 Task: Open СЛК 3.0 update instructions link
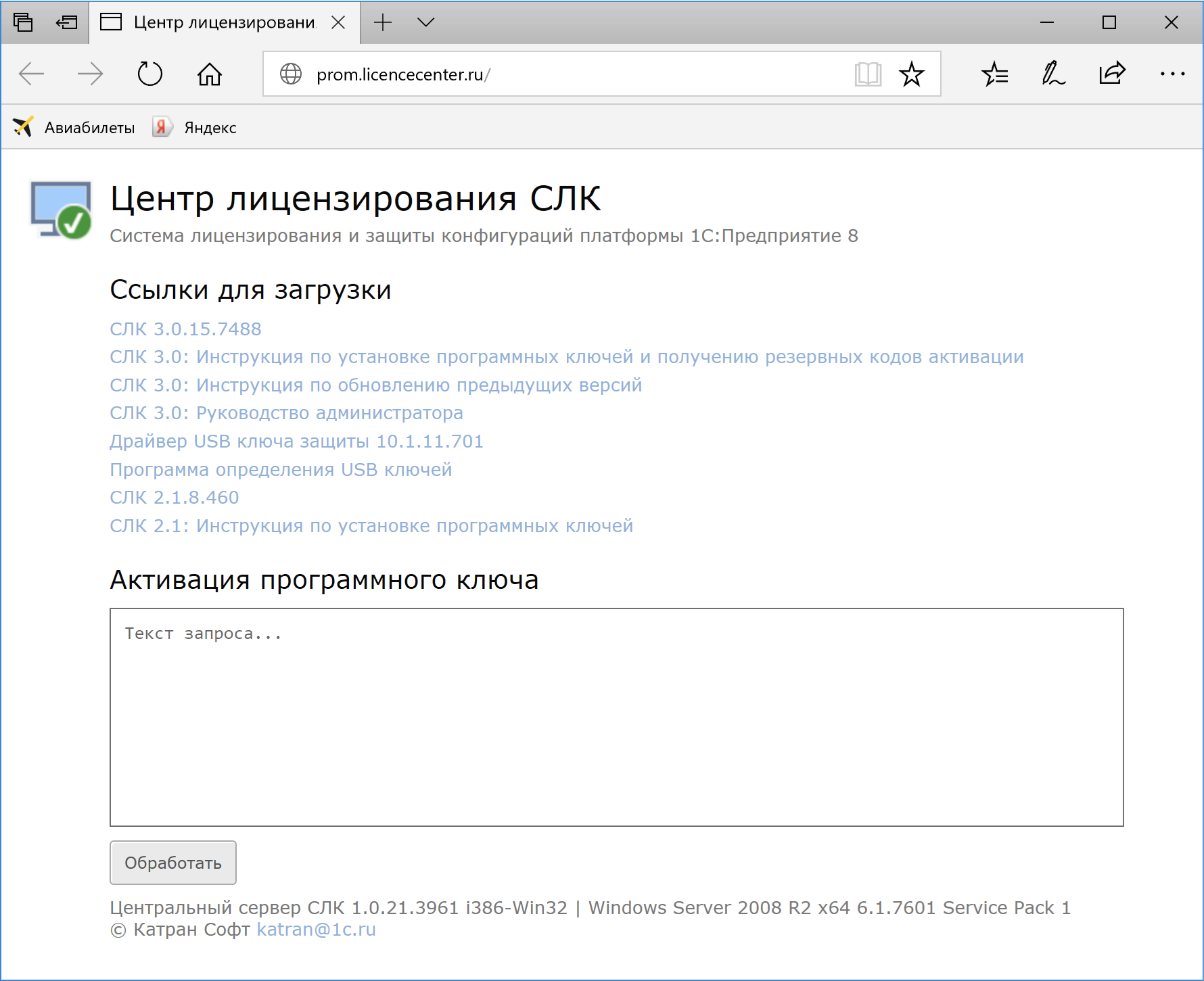pos(376,385)
